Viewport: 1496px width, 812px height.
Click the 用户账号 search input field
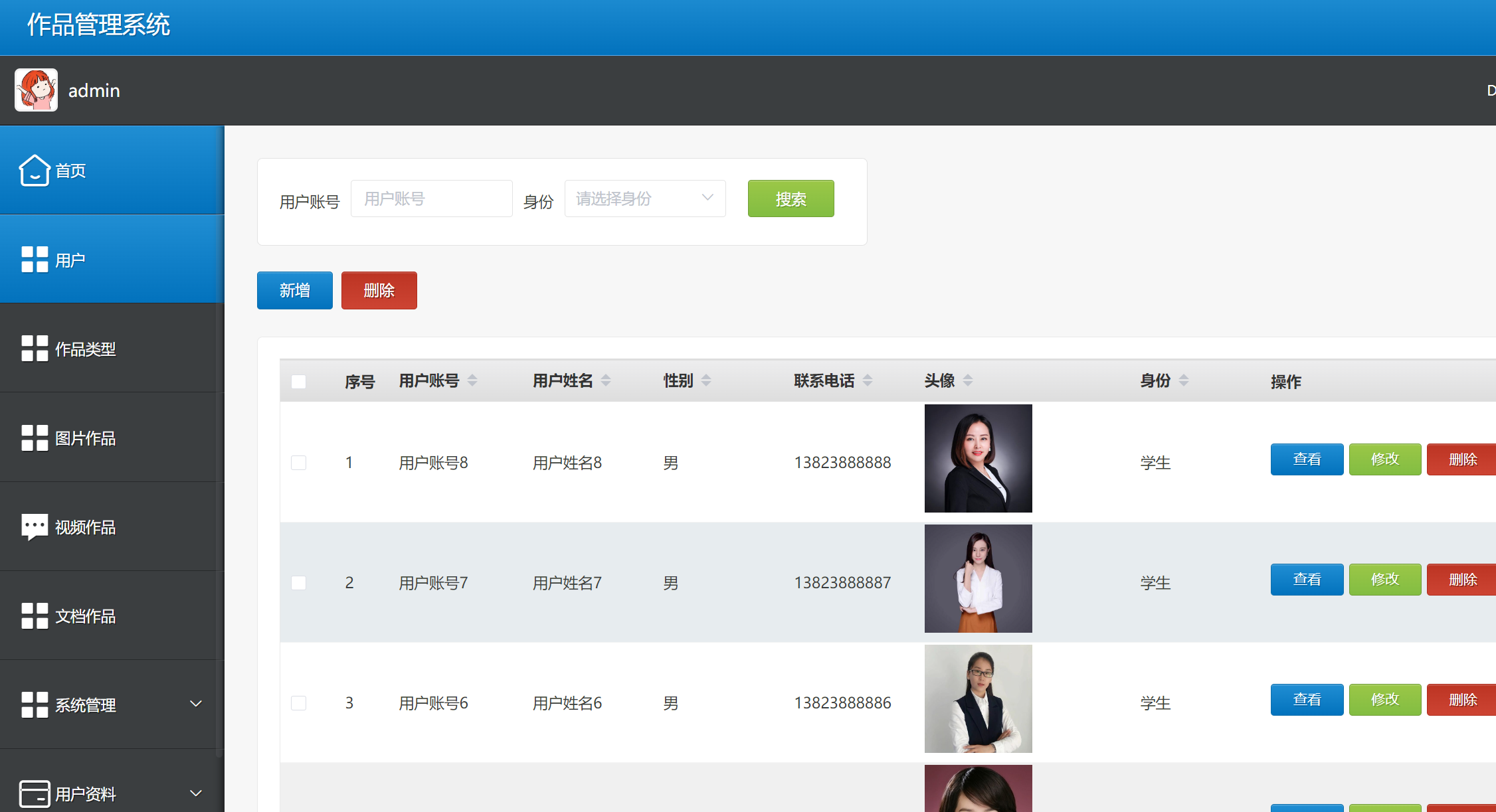click(431, 199)
